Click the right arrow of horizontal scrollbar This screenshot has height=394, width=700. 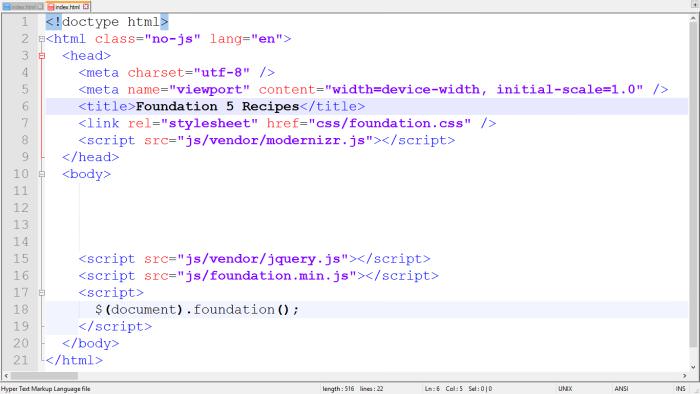tap(684, 376)
